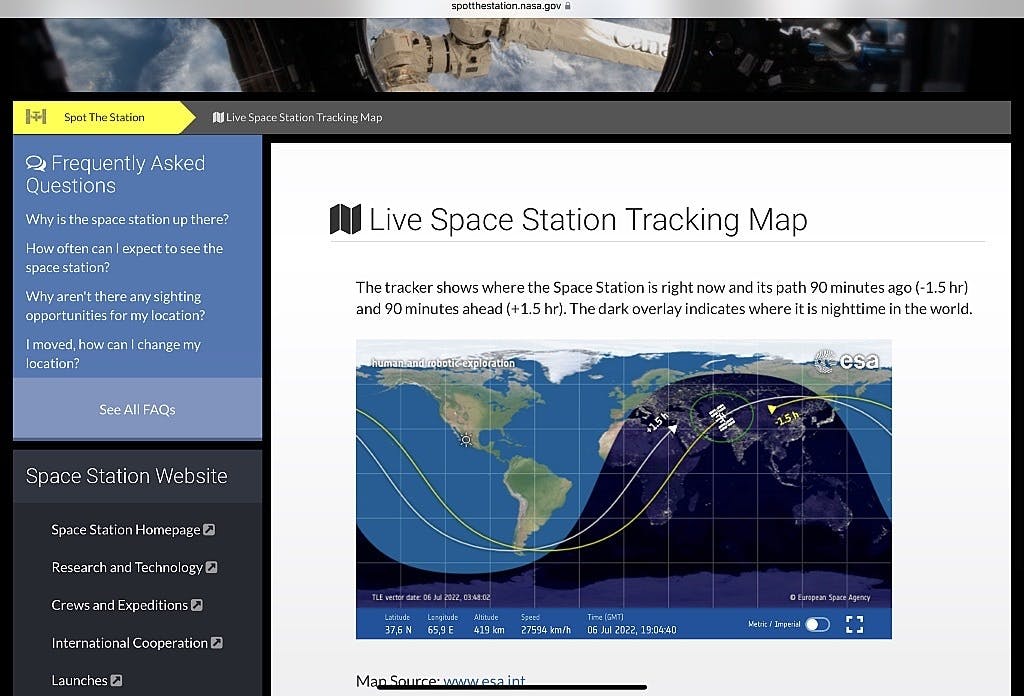Viewport: 1024px width, 696px height.
Task: Click the speech bubbles icon by Frequently Asked Questions
Action: [x=36, y=164]
